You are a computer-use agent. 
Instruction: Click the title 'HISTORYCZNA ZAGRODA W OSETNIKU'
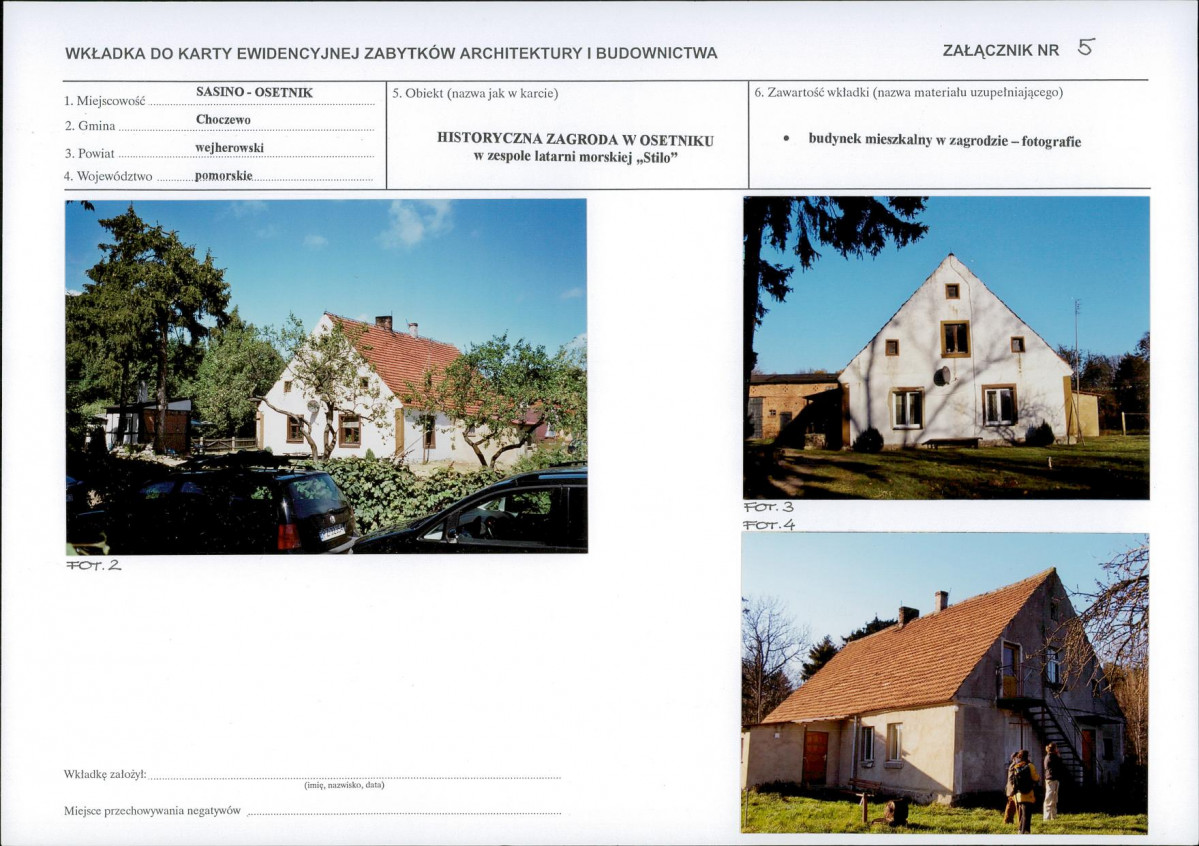(x=575, y=139)
